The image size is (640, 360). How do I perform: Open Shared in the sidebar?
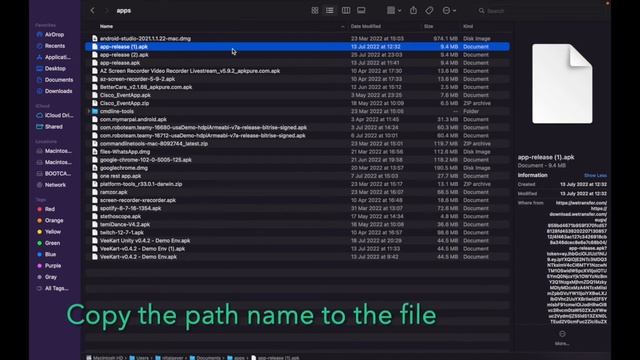click(53, 127)
